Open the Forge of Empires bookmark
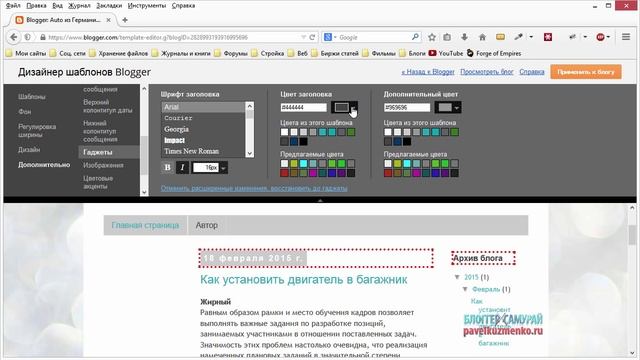The width and height of the screenshot is (640, 360). click(494, 53)
